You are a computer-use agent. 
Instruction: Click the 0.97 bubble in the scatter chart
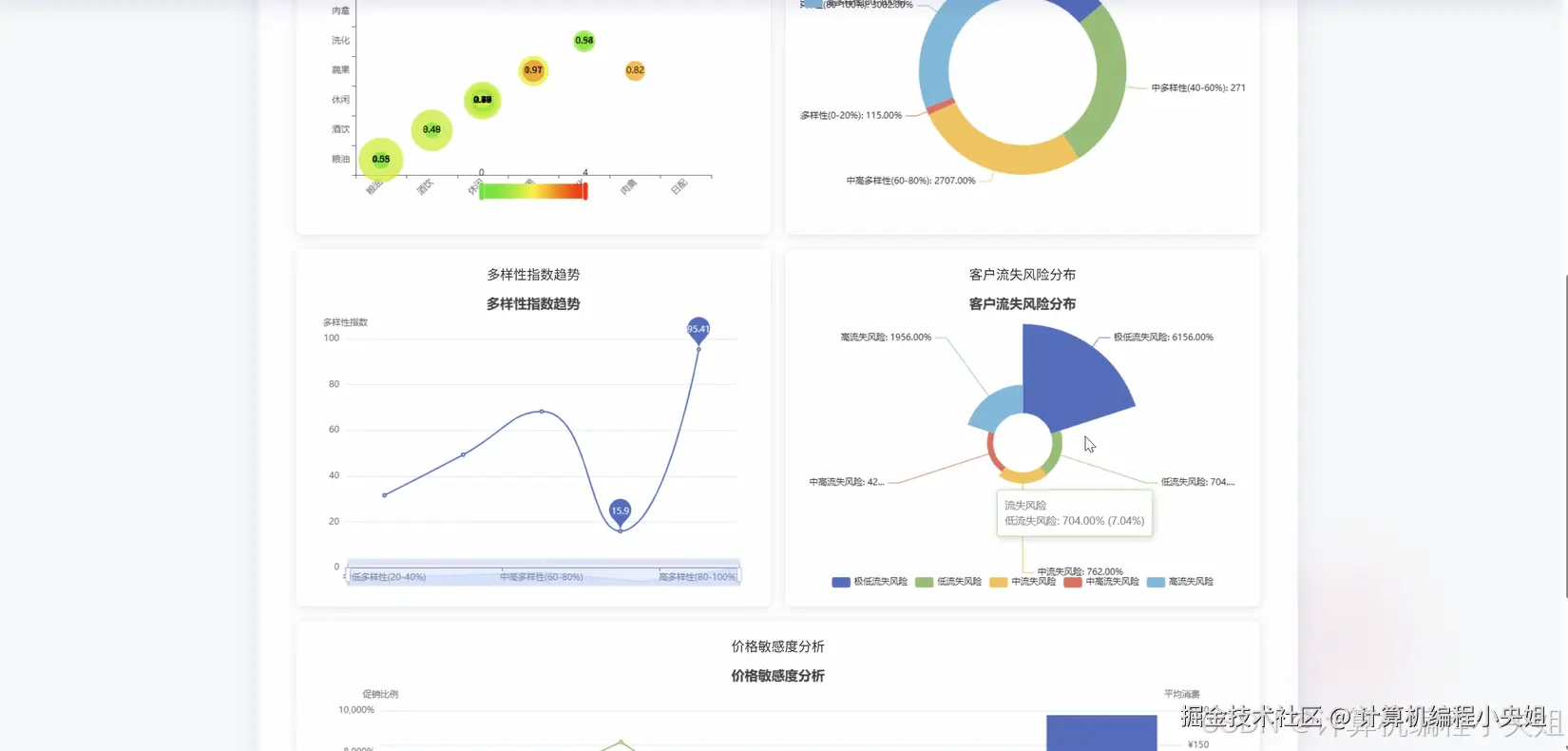pos(533,69)
